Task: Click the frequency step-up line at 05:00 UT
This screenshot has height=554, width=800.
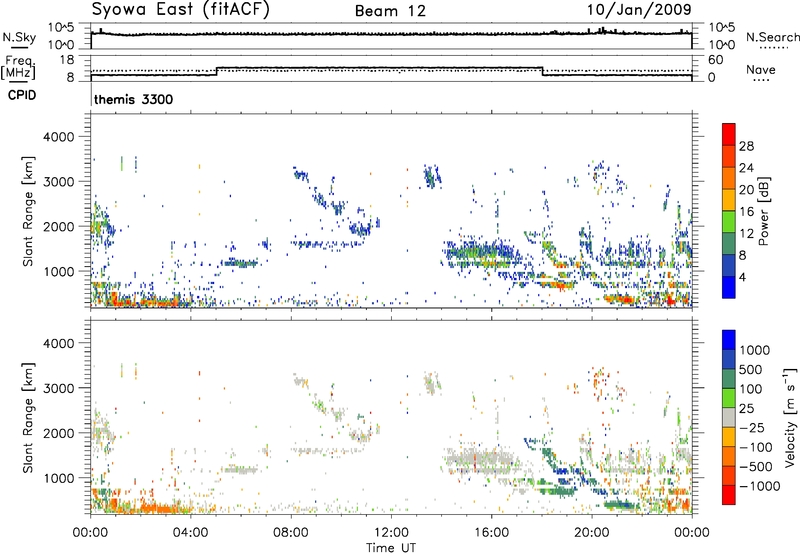Action: [x=217, y=71]
